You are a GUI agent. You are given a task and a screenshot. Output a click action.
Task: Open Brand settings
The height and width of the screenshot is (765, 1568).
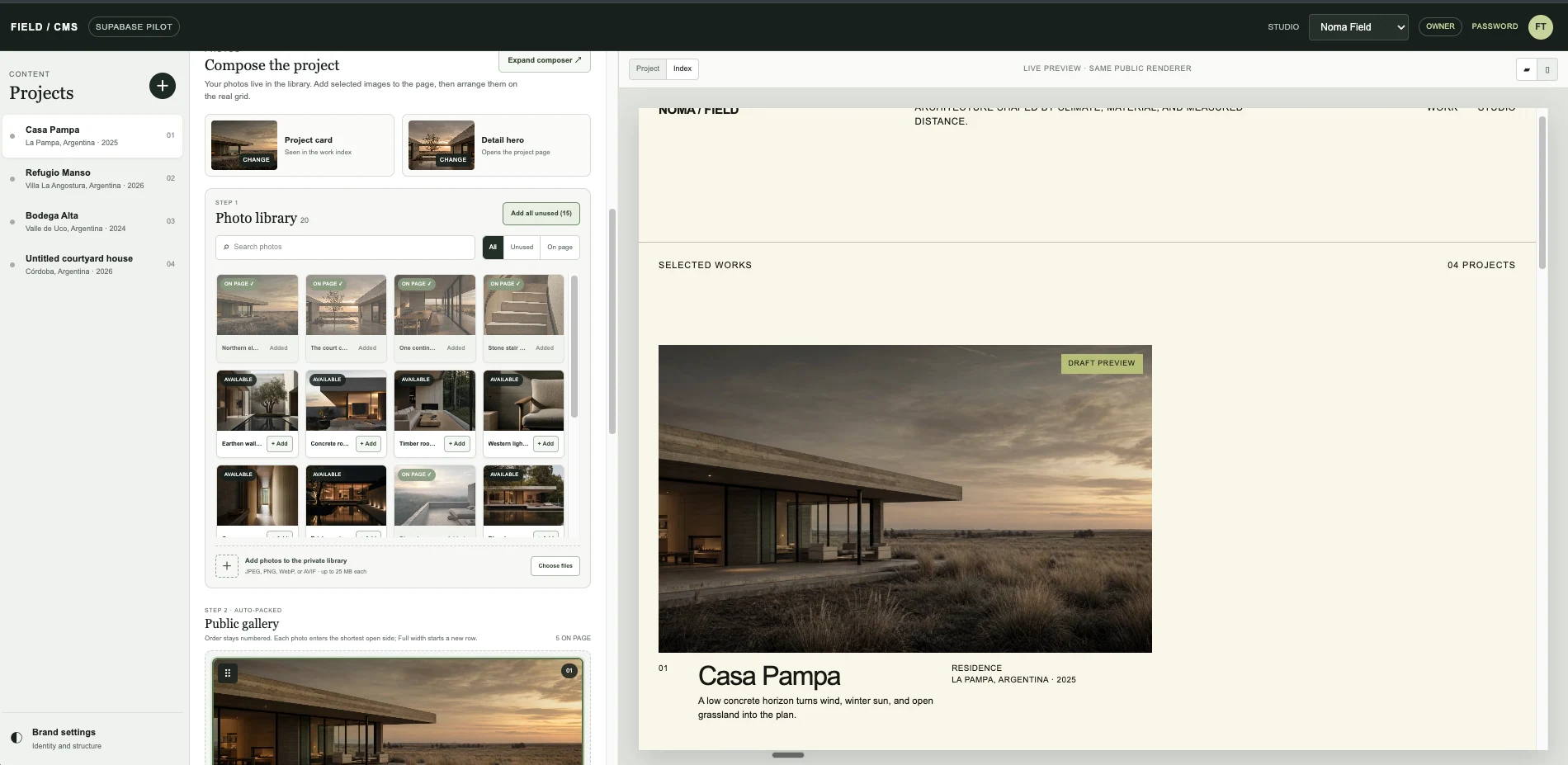92,739
